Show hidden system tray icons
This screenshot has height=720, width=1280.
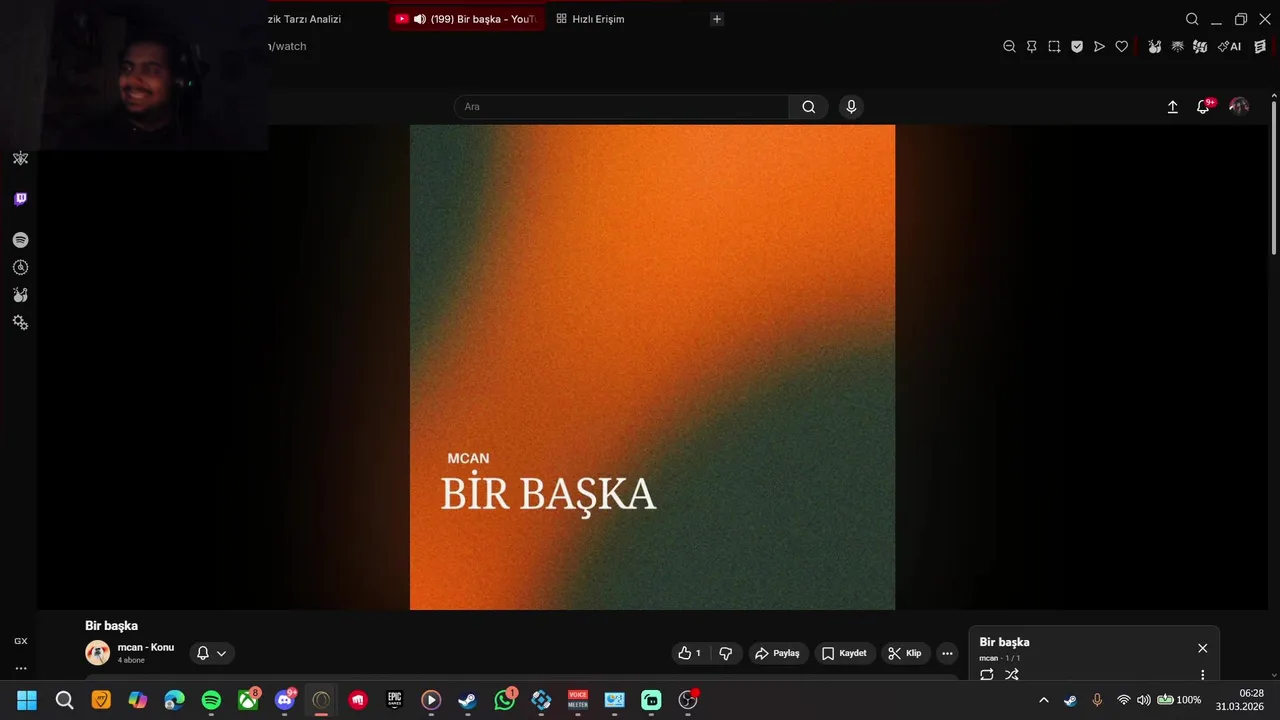[1044, 700]
